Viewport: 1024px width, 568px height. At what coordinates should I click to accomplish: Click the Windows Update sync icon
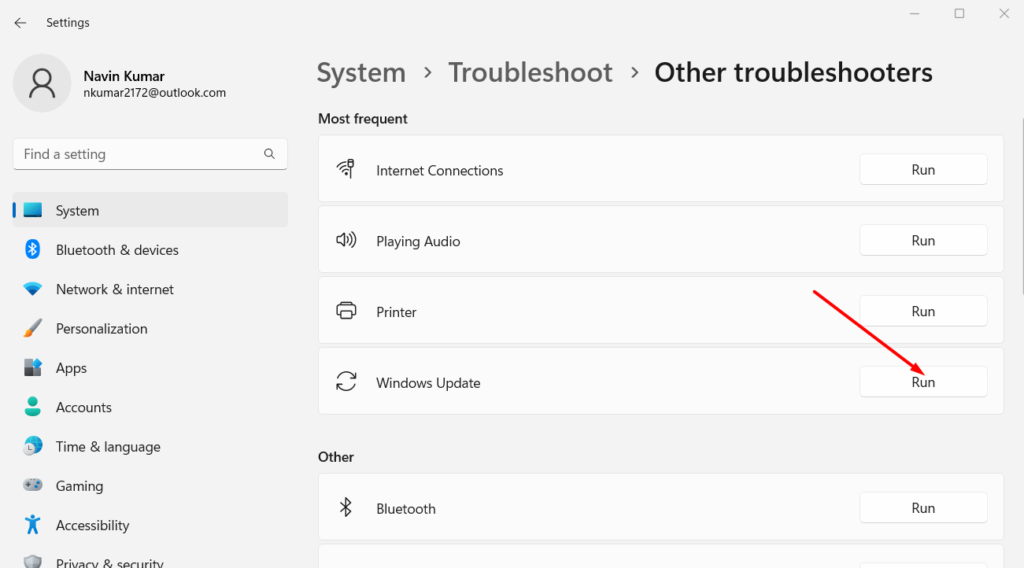(x=346, y=382)
